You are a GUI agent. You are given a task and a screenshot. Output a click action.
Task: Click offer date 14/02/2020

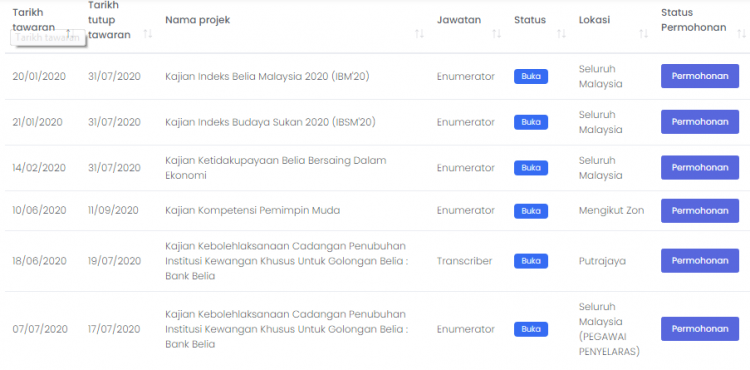[x=39, y=168]
